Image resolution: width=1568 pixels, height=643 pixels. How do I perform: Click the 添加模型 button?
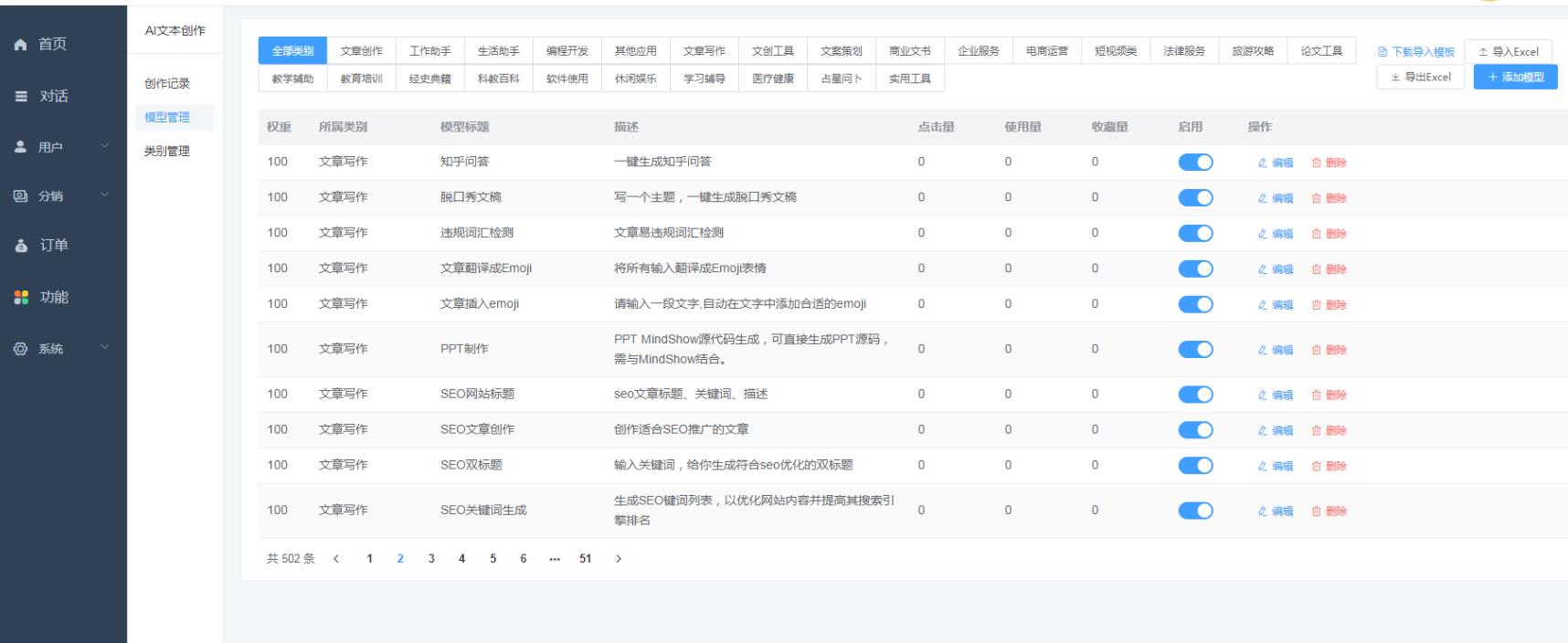(x=1515, y=78)
